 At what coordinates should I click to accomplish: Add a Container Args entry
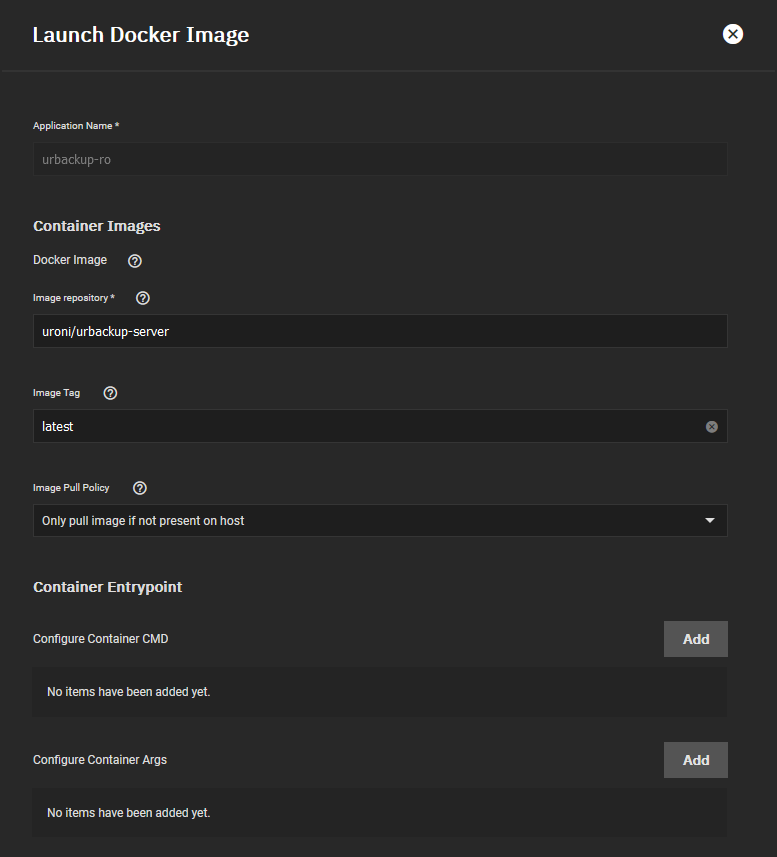(x=696, y=760)
